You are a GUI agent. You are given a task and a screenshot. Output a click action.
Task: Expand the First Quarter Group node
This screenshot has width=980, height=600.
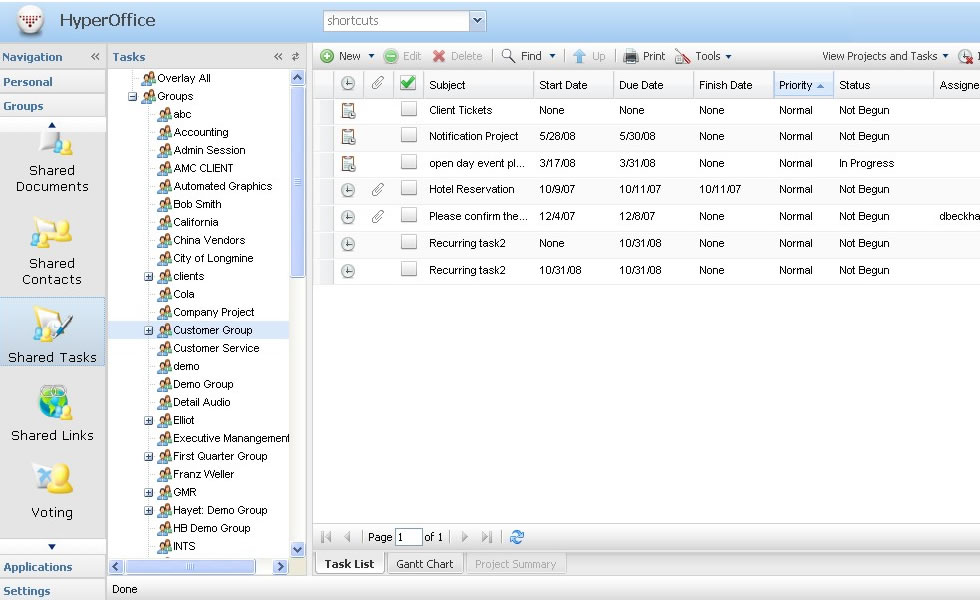149,457
